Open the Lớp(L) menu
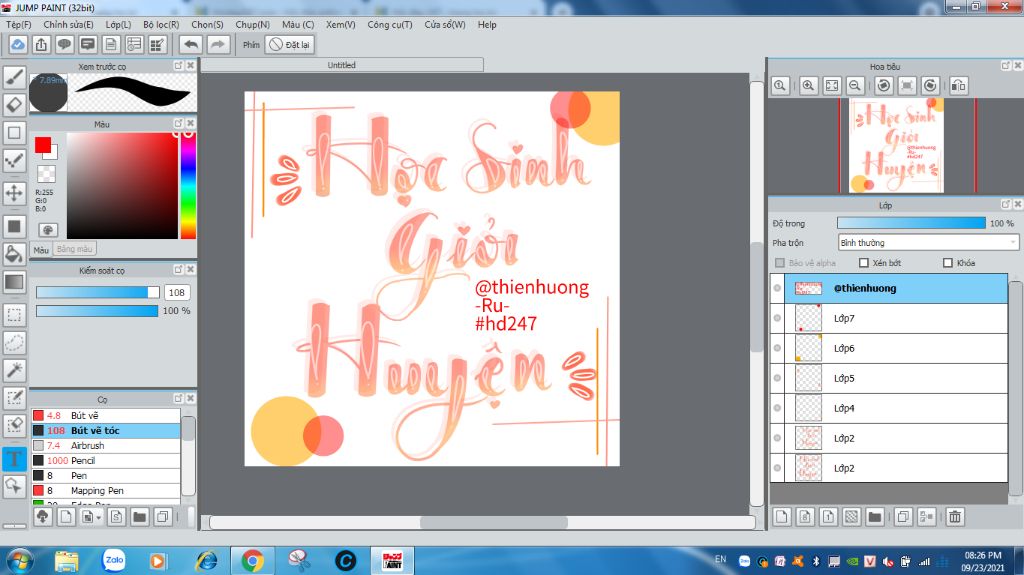Viewport: 1024px width, 575px height. point(118,24)
